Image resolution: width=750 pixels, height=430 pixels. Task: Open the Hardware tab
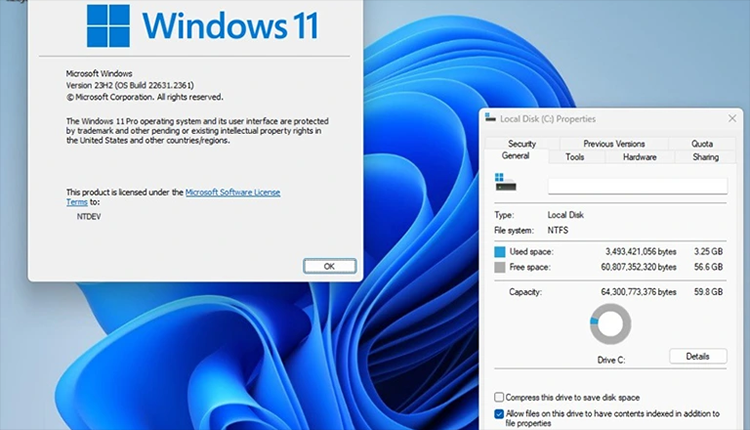(x=639, y=157)
